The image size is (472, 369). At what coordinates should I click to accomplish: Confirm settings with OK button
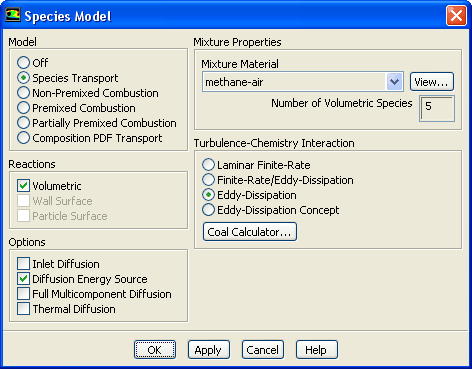coord(155,350)
